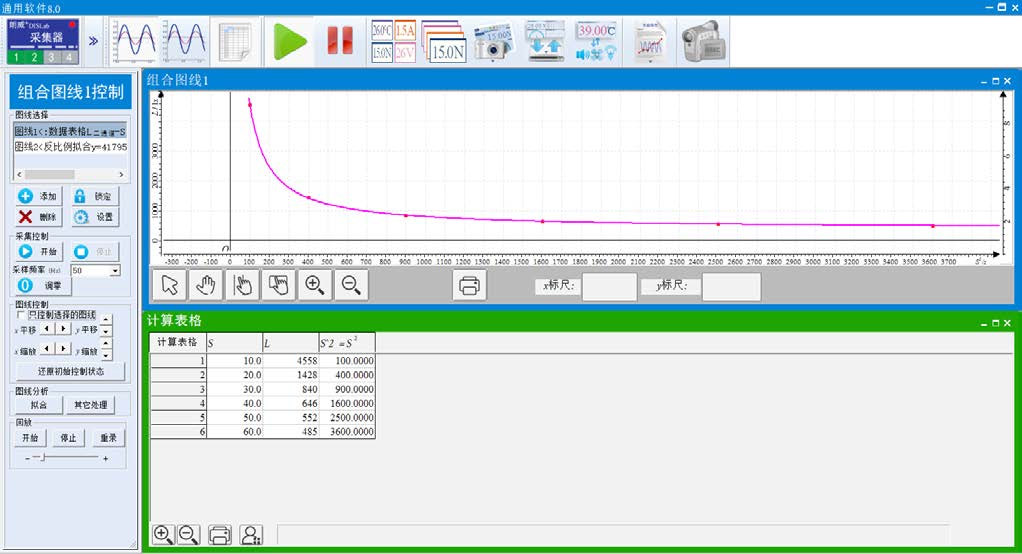Click the green play button in toolbar

(291, 42)
